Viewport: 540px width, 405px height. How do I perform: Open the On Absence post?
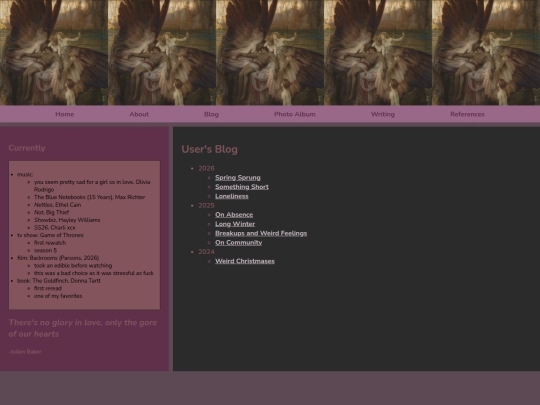pos(234,215)
